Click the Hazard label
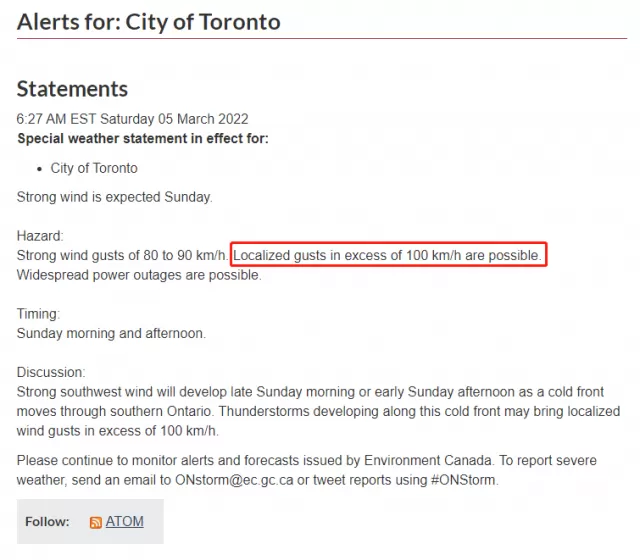The image size is (640, 560). pyautogui.click(x=40, y=236)
